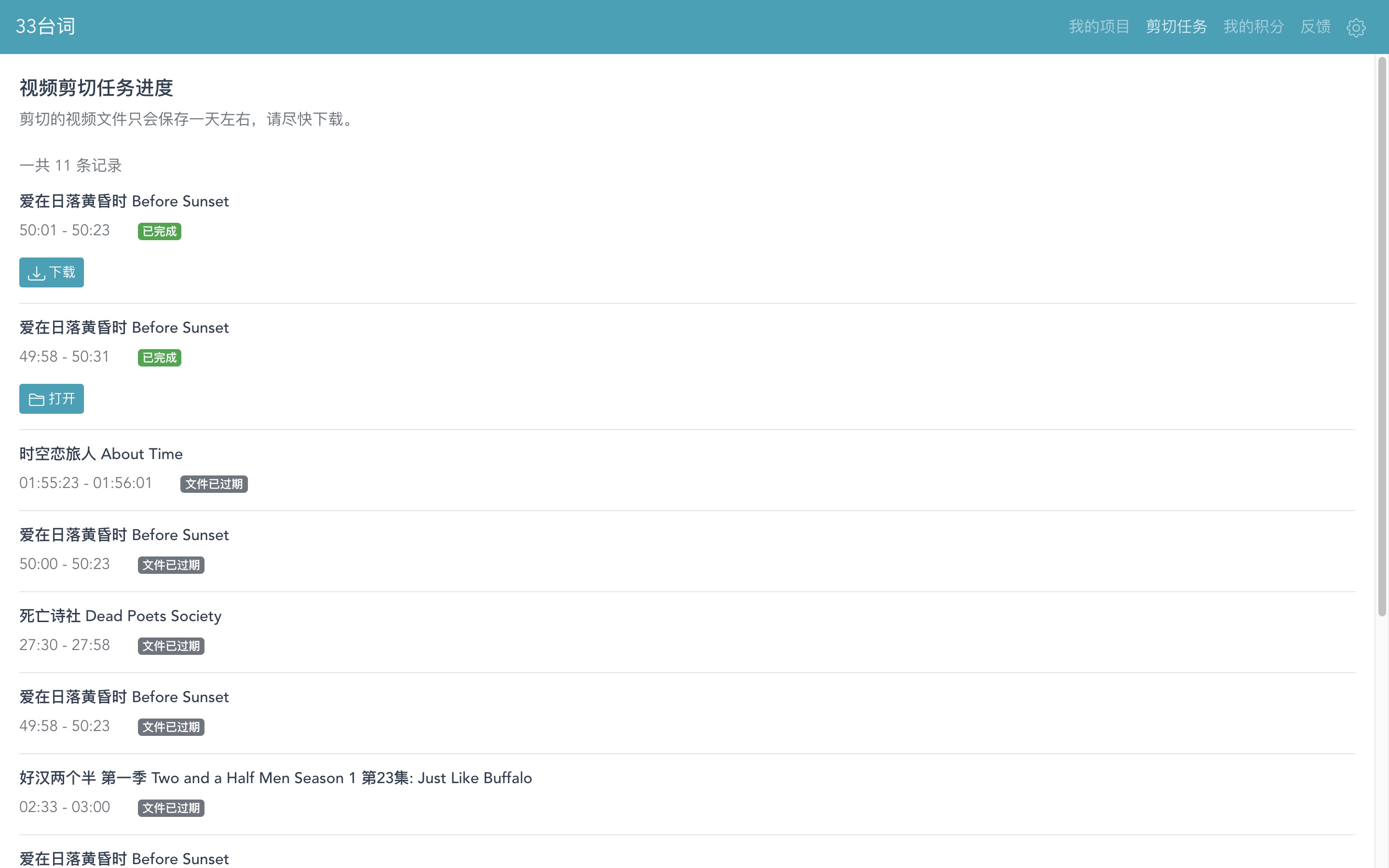
Task: Click the 50:00 - 50:23 time range text
Action: (64, 564)
